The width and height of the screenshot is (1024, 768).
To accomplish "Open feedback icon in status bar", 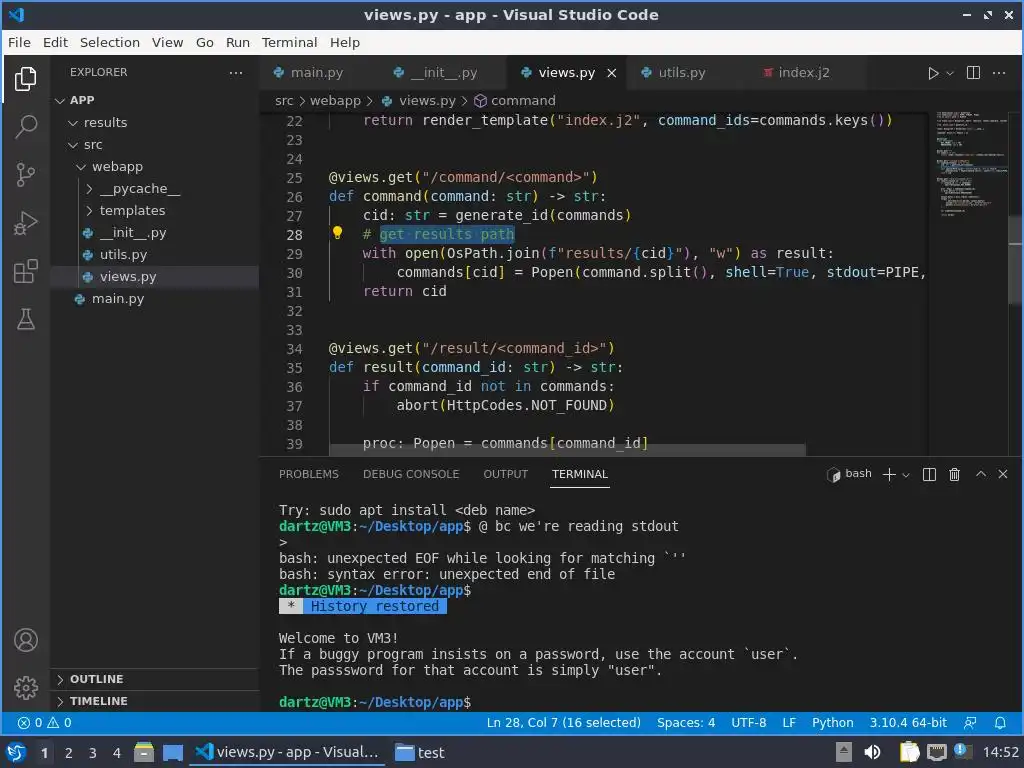I will [x=970, y=723].
